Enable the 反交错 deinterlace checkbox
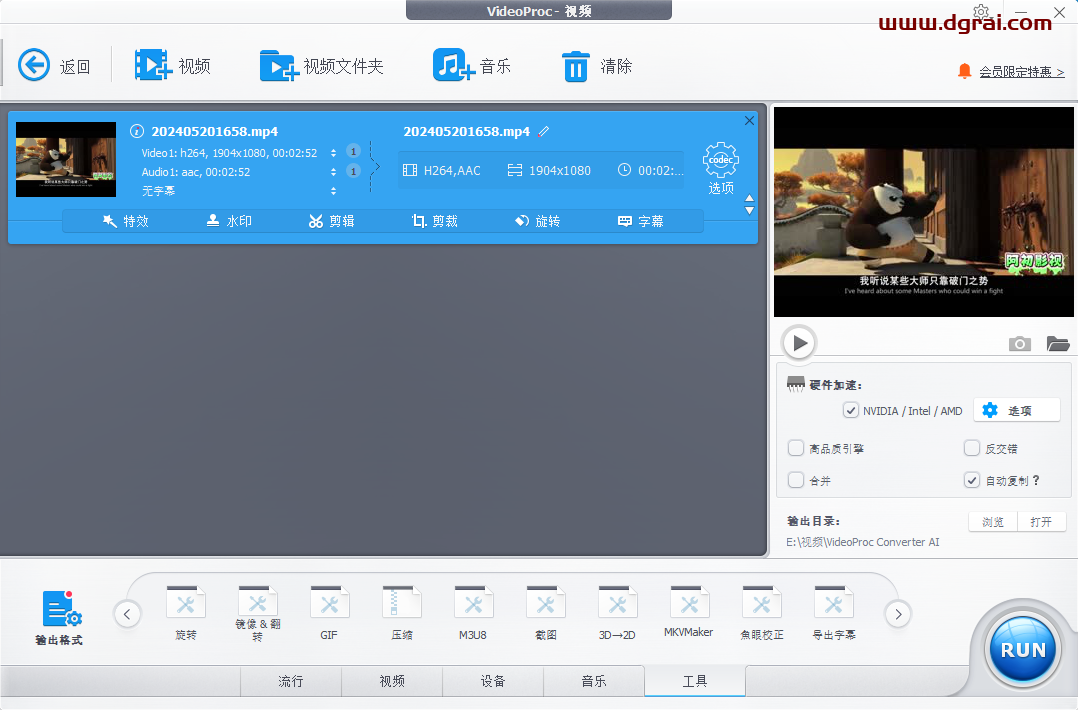The image size is (1078, 710). 971,448
